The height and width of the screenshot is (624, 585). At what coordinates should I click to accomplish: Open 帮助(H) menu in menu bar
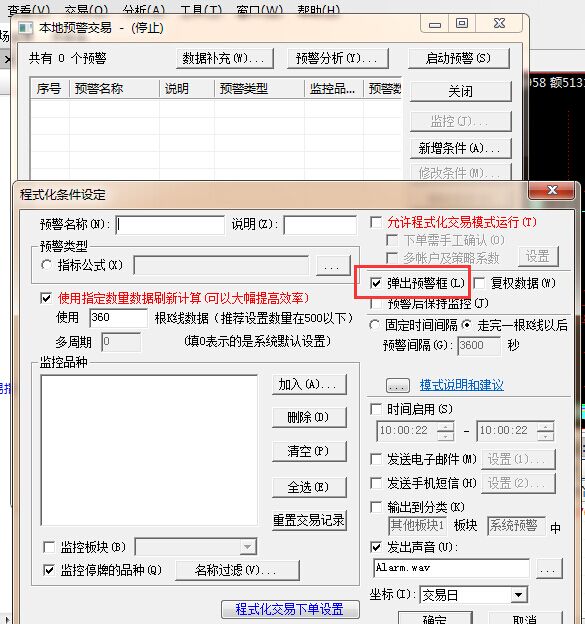[x=319, y=10]
